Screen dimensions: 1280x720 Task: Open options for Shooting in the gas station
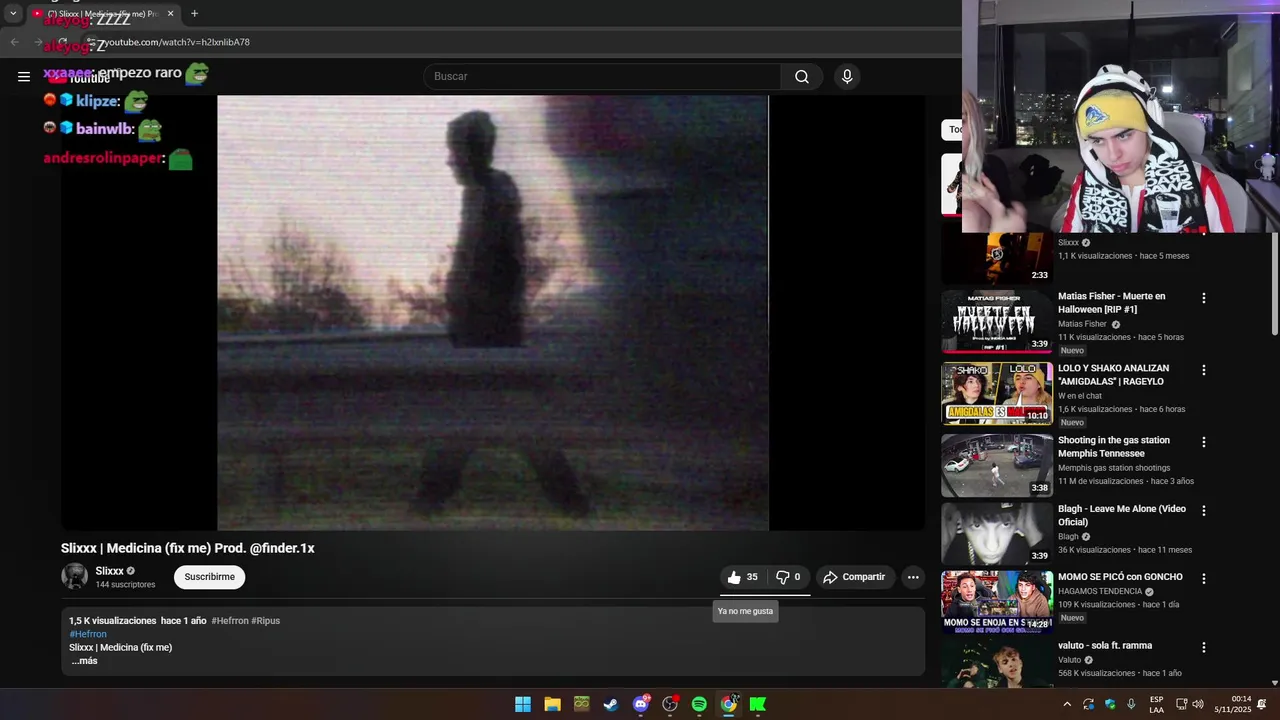(1204, 442)
